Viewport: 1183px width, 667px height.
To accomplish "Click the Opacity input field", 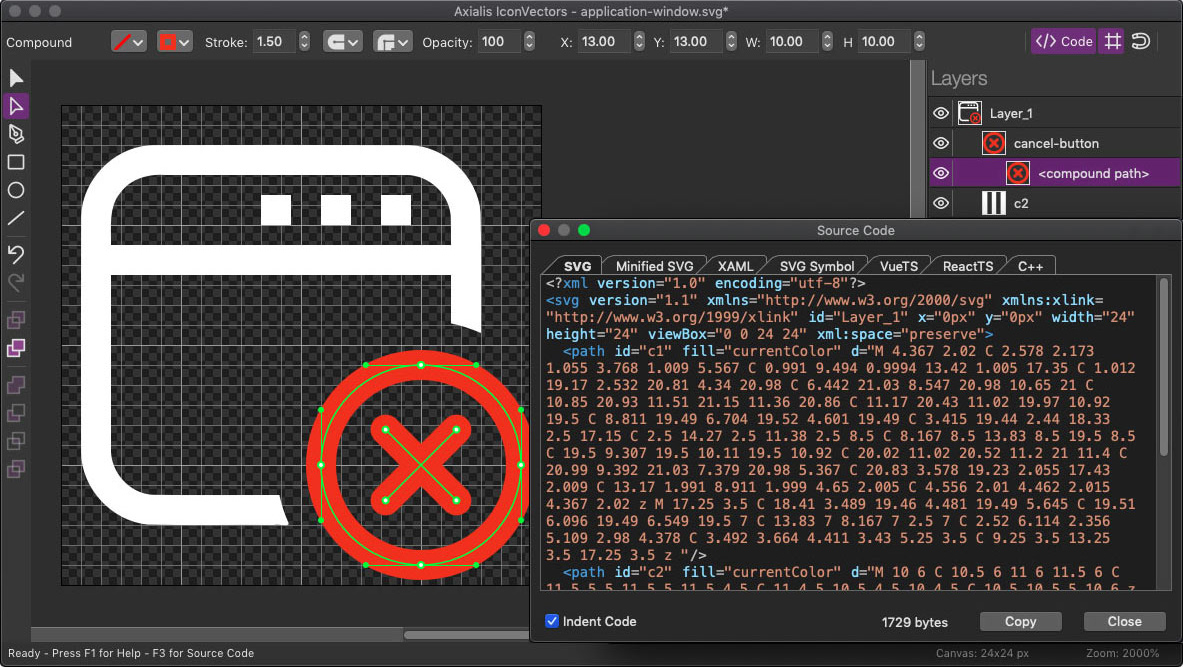I will 499,42.
